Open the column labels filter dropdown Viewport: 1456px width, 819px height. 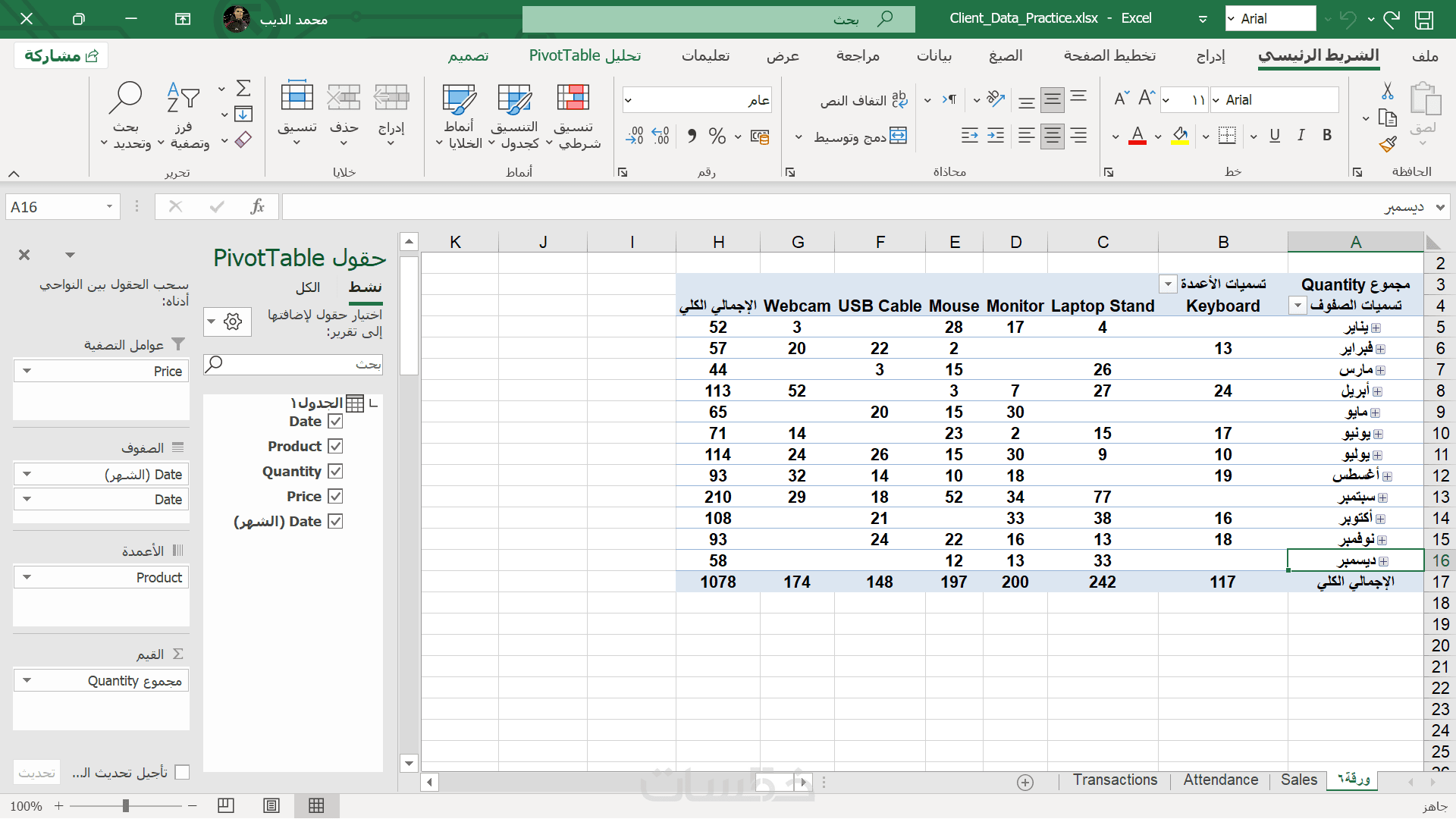(x=1168, y=284)
